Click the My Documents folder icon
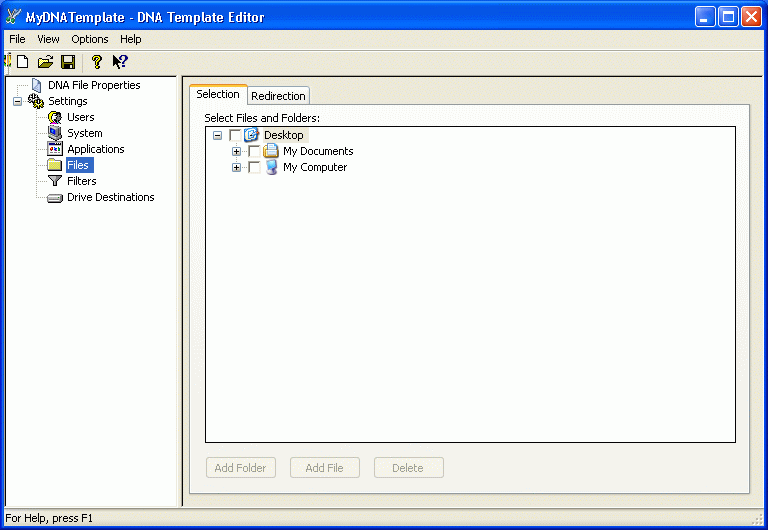 click(x=271, y=151)
